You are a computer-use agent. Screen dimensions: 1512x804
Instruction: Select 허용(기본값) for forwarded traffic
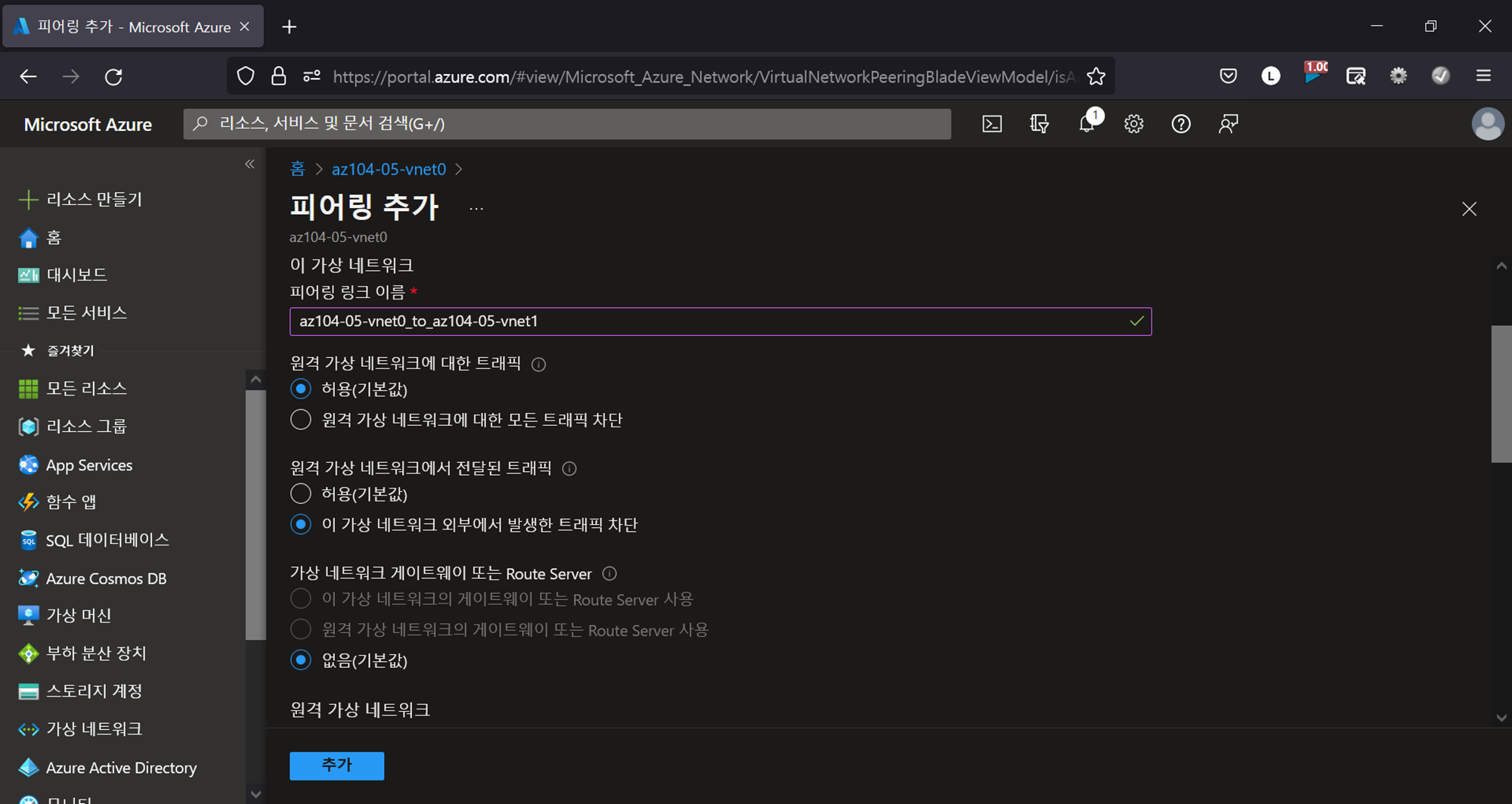[x=301, y=494]
